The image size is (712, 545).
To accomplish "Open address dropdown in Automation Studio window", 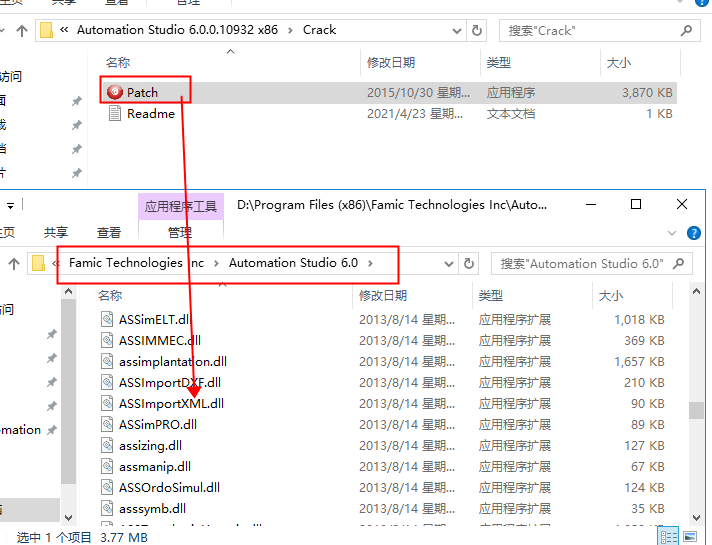I will click(x=449, y=264).
